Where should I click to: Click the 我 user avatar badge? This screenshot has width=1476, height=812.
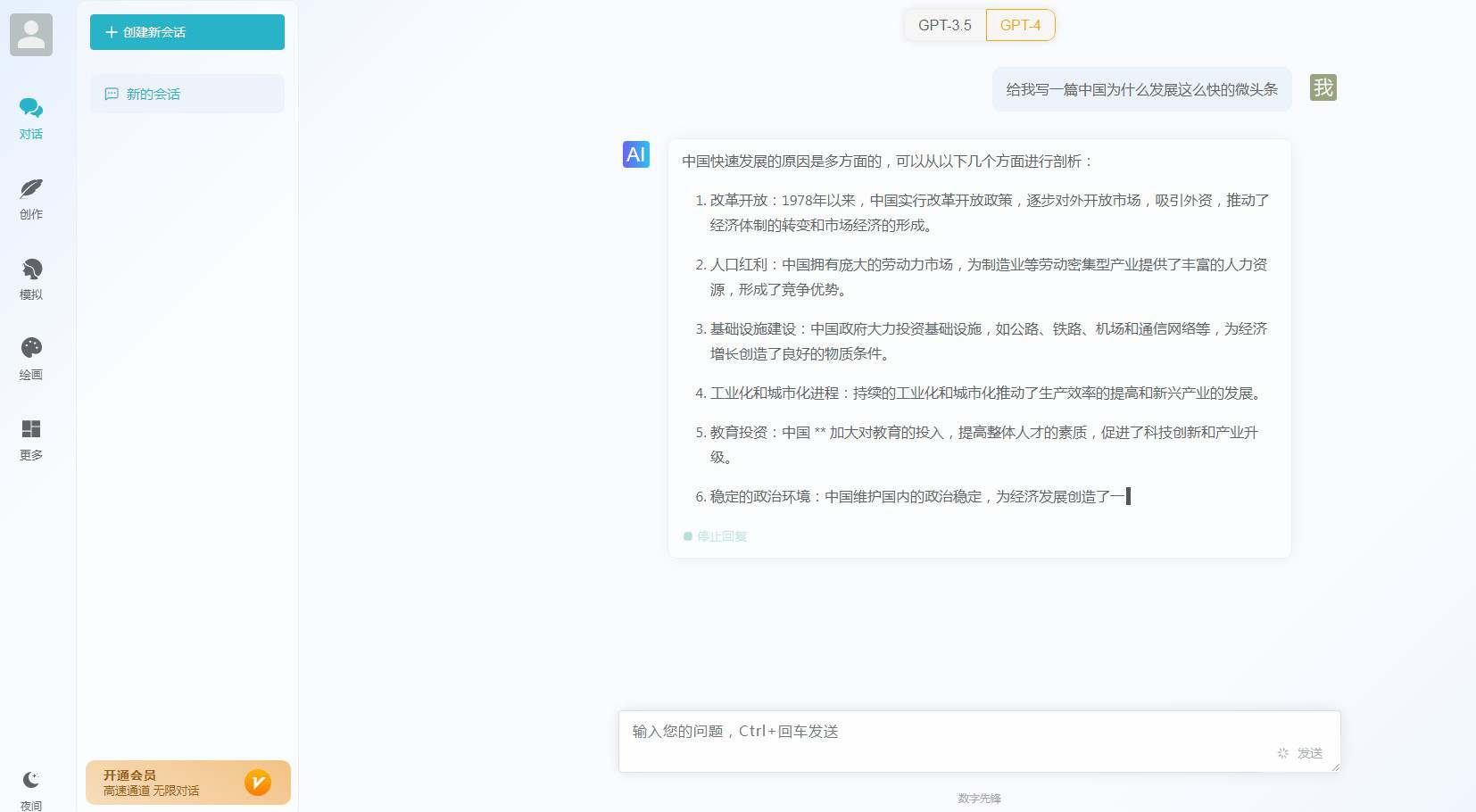[1323, 88]
